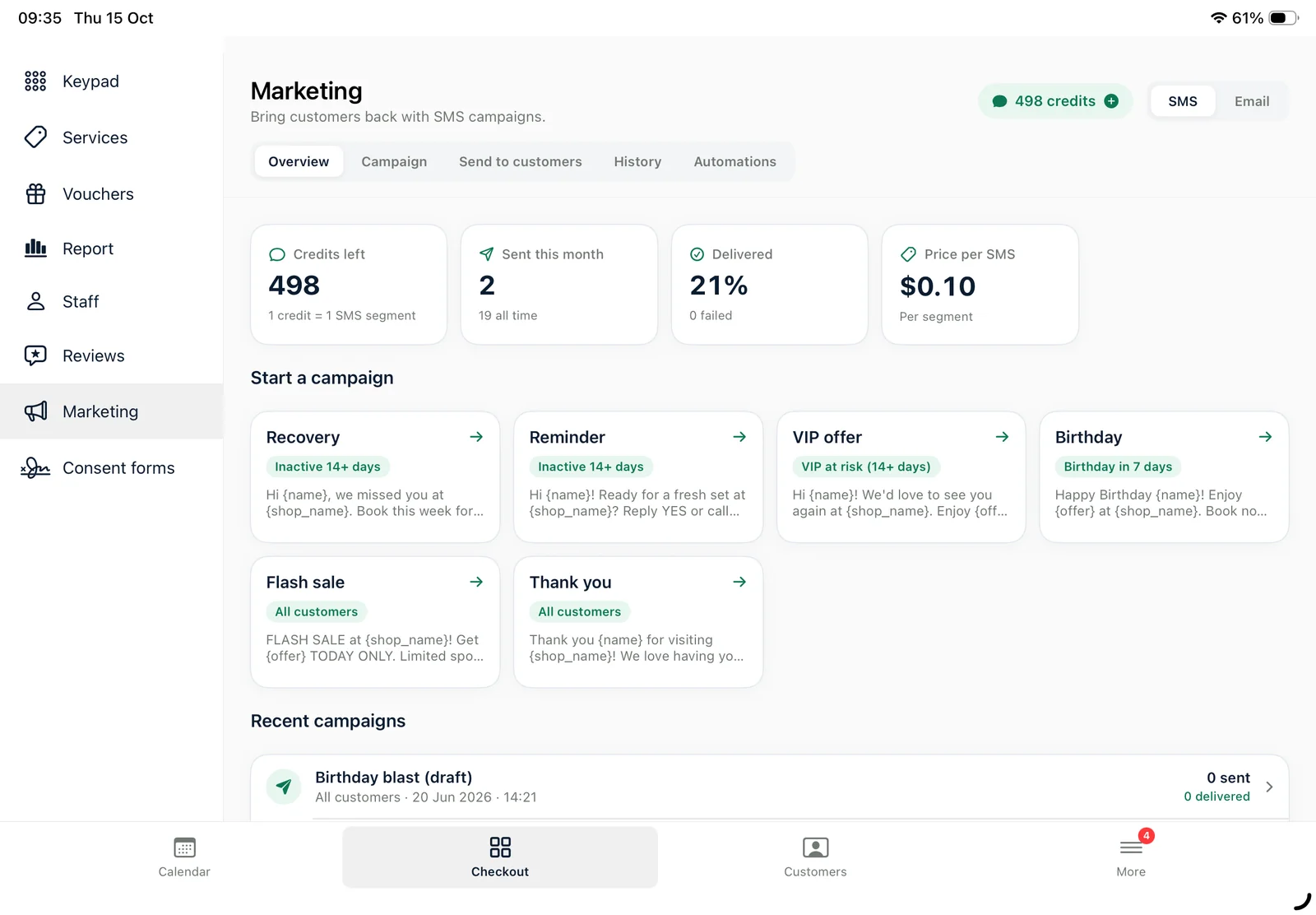Screen dimensions: 1316x915
Task: Go to the History tab
Action: click(x=637, y=161)
